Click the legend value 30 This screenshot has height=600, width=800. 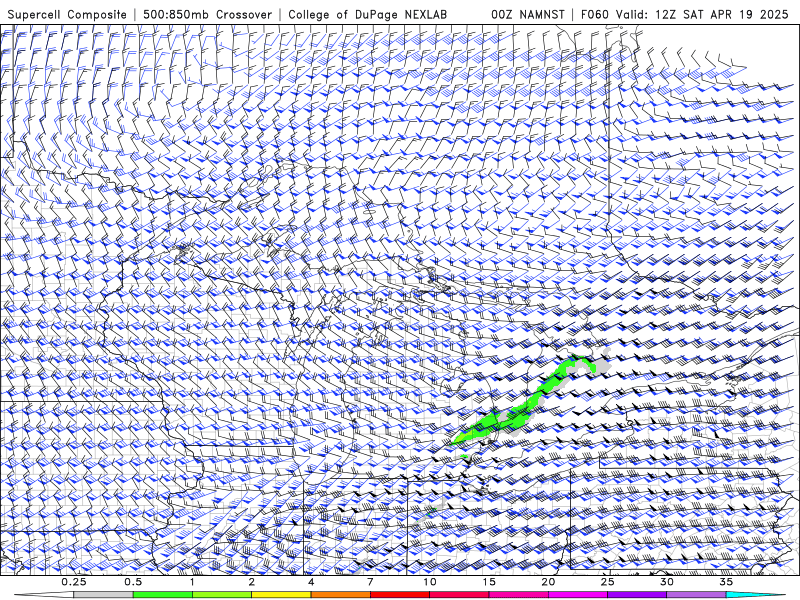coord(666,582)
